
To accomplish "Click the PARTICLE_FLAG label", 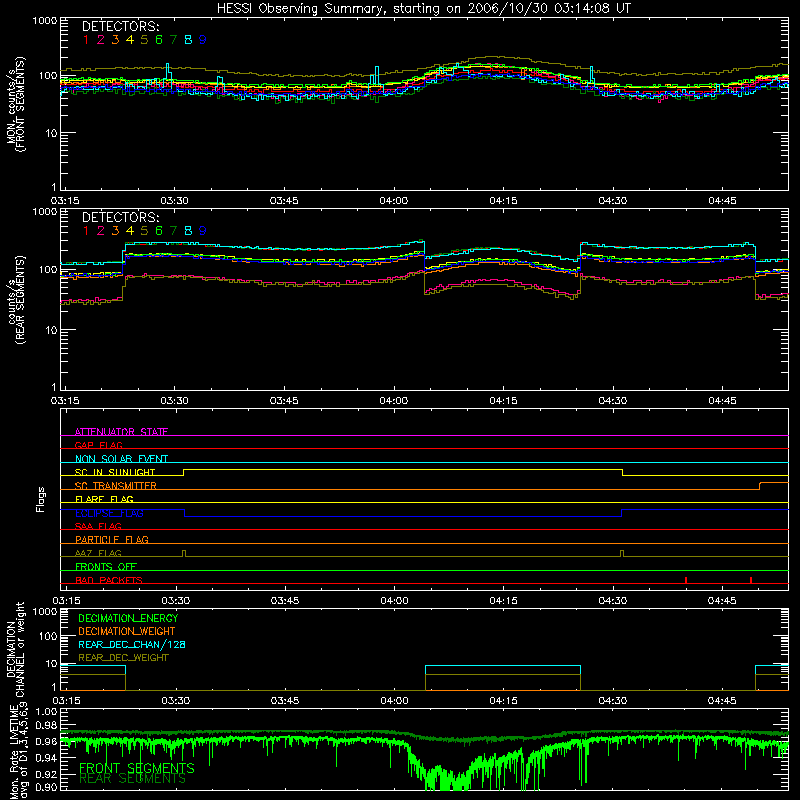I will [x=112, y=539].
